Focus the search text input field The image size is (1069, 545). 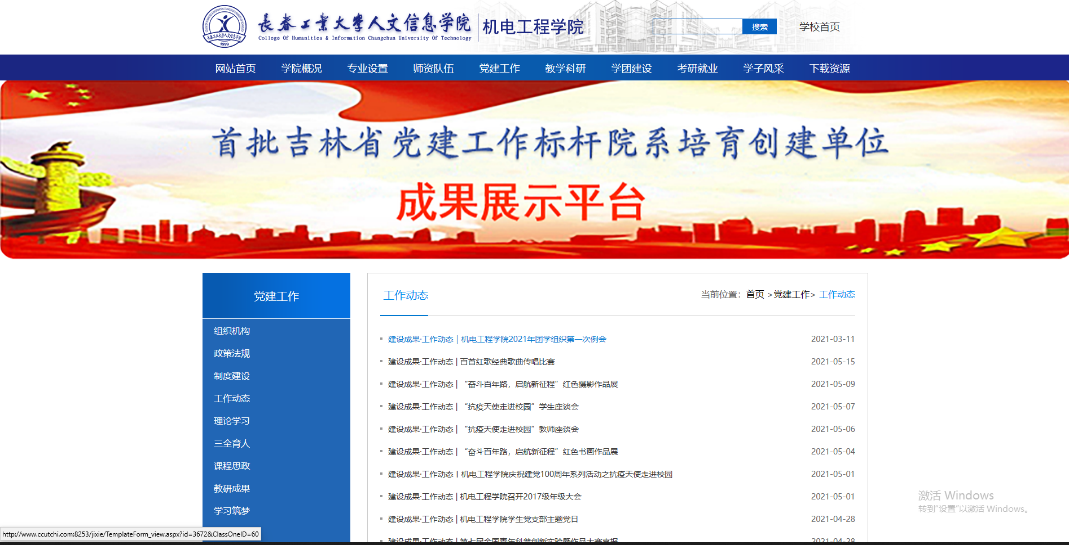click(695, 27)
